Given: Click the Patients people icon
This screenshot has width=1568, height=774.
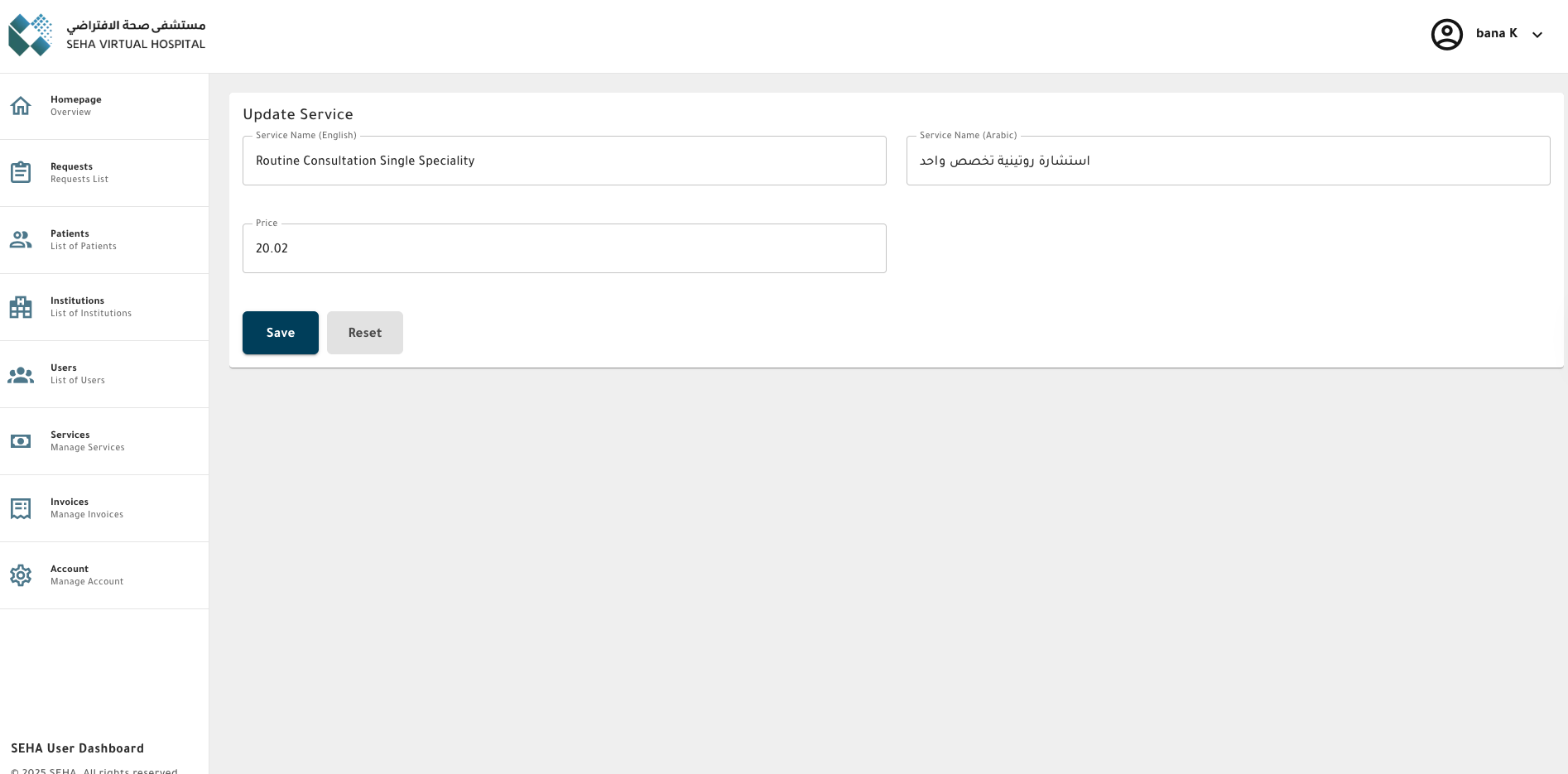Looking at the screenshot, I should pyautogui.click(x=21, y=240).
